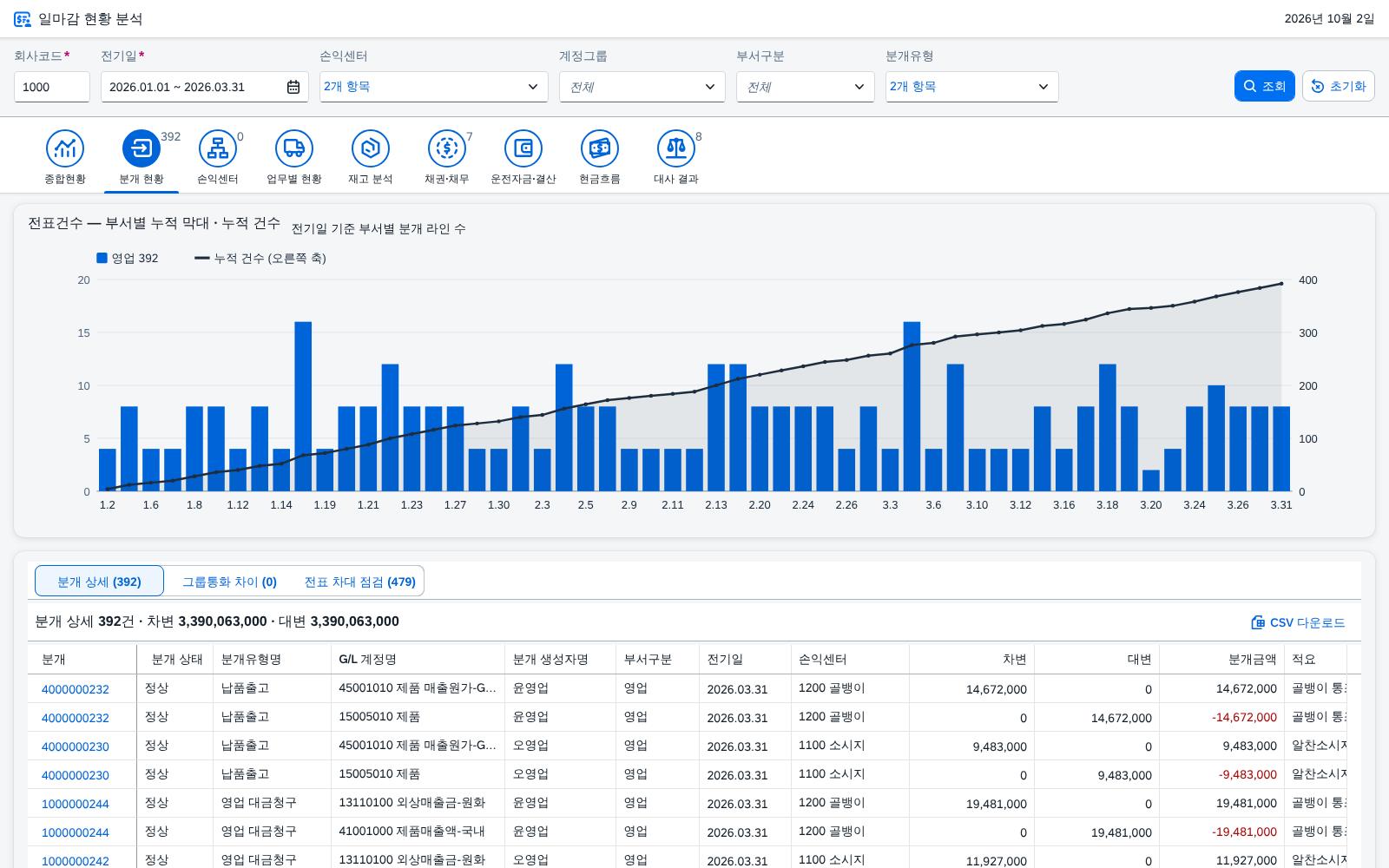Switch to the 그룹통화 차이 (0) tab

point(229,582)
